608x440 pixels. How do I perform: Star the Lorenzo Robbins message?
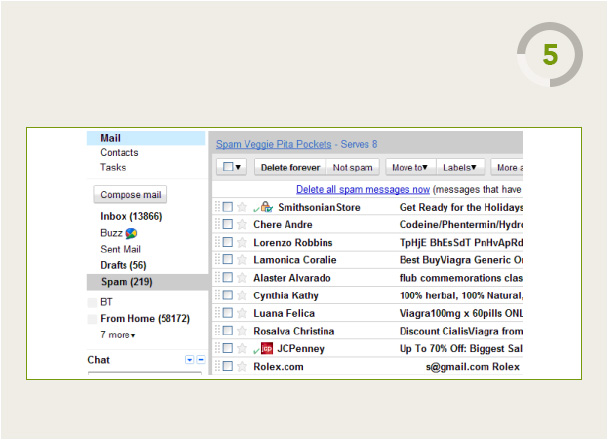tap(242, 242)
